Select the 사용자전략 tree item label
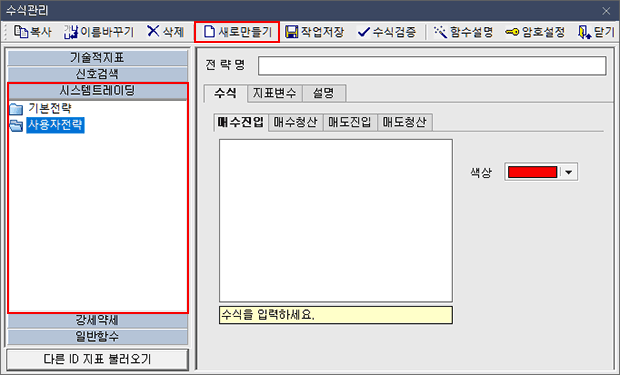The height and width of the screenshot is (375, 620). pyautogui.click(x=55, y=125)
